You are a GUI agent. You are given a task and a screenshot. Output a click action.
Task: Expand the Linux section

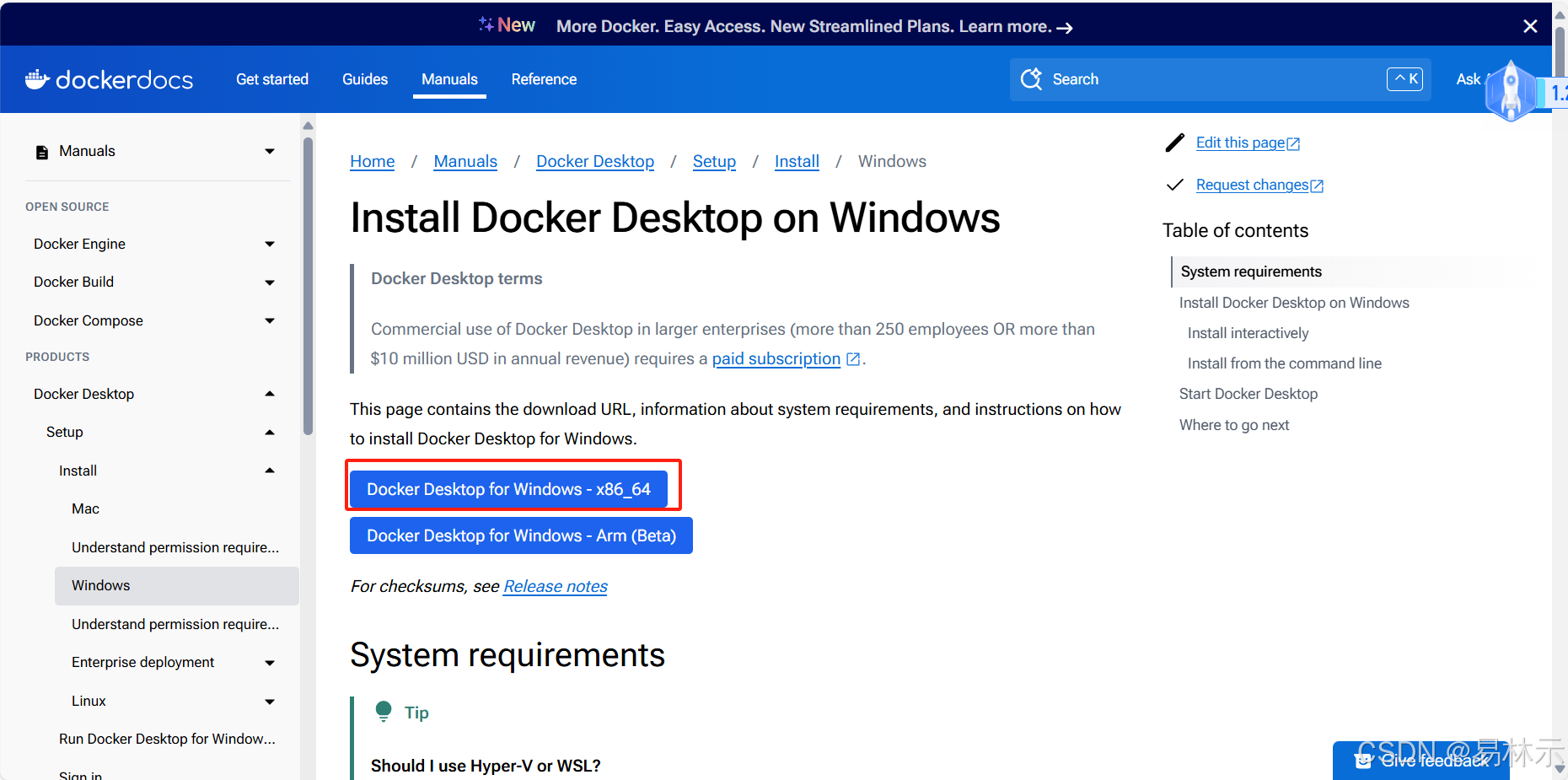coord(270,702)
